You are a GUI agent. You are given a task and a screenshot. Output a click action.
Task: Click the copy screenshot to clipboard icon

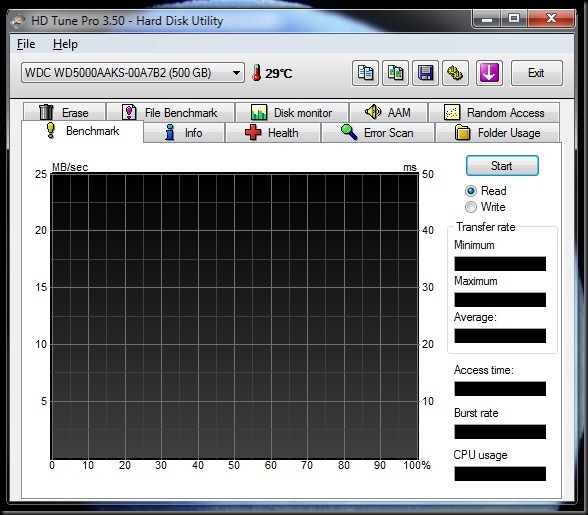[x=395, y=73]
